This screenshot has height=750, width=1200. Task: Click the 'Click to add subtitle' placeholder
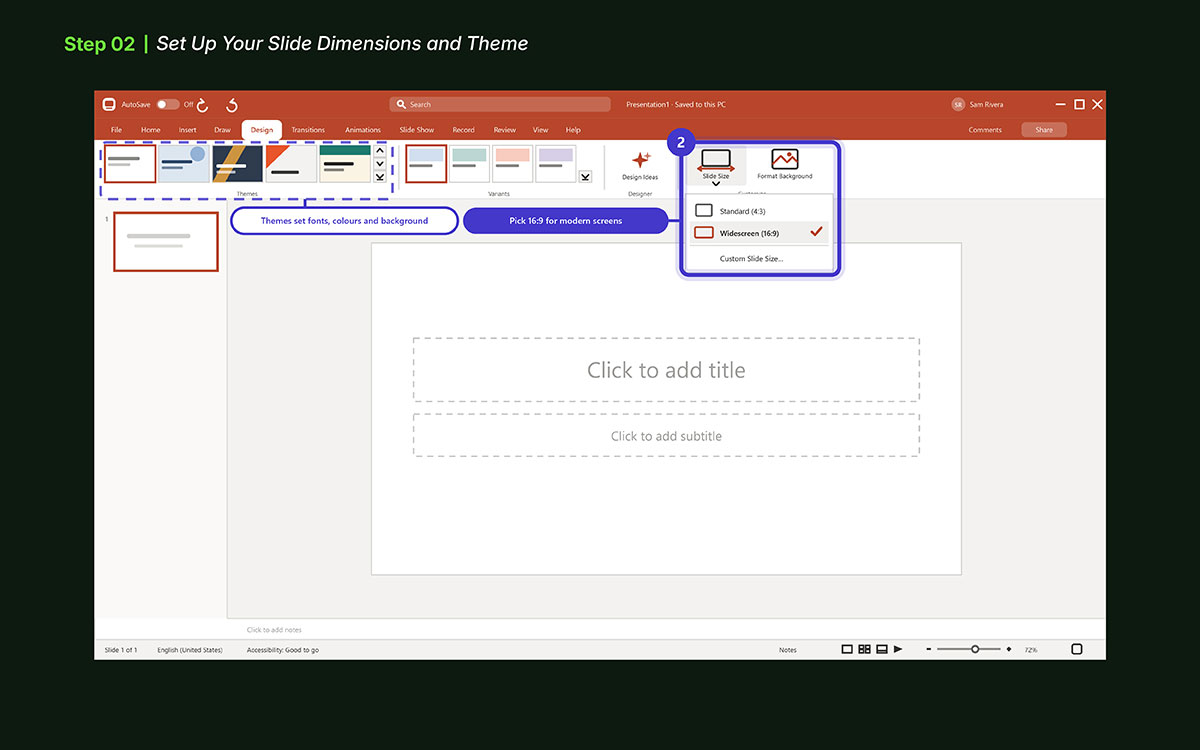(666, 436)
